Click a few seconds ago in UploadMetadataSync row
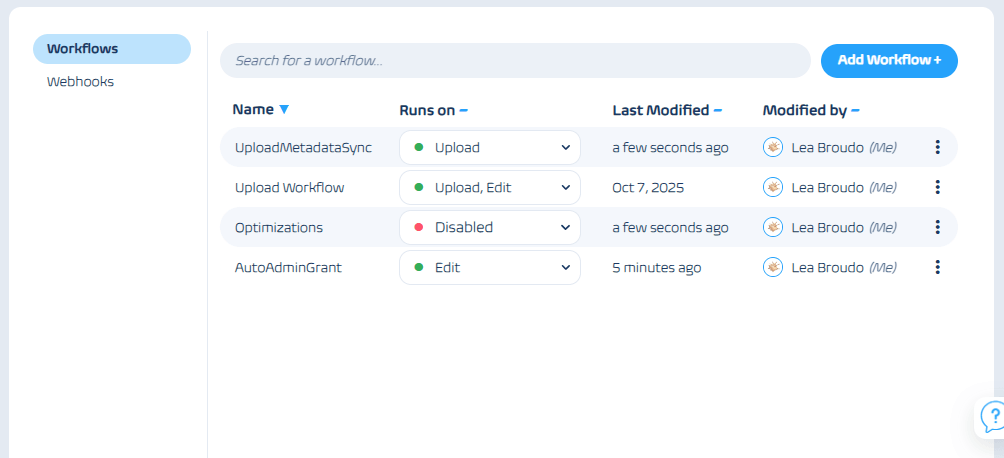This screenshot has width=1004, height=458. click(x=670, y=148)
